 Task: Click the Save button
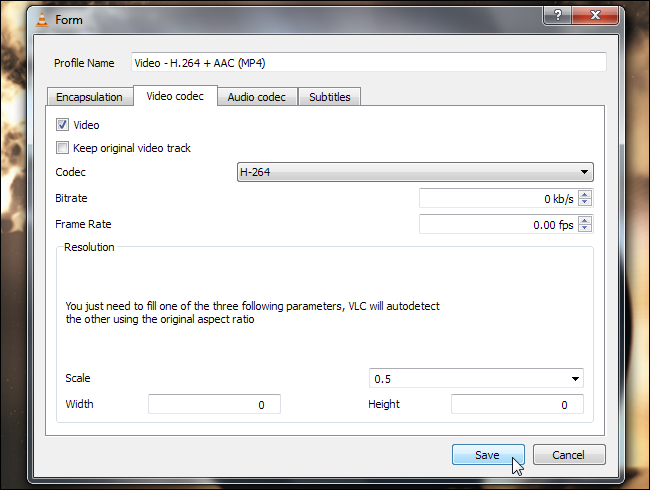(x=488, y=455)
